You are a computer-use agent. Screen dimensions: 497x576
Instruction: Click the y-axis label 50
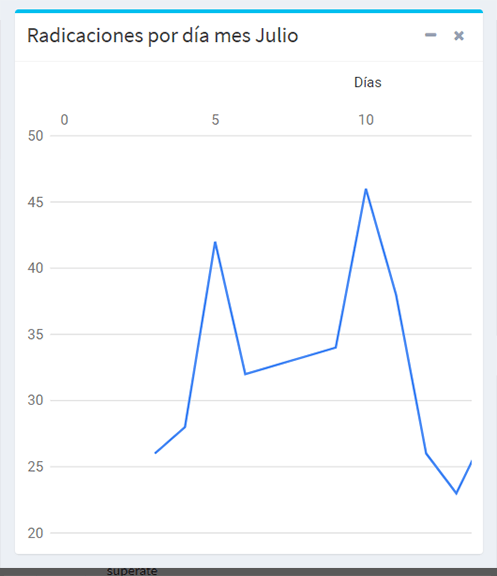(x=35, y=136)
